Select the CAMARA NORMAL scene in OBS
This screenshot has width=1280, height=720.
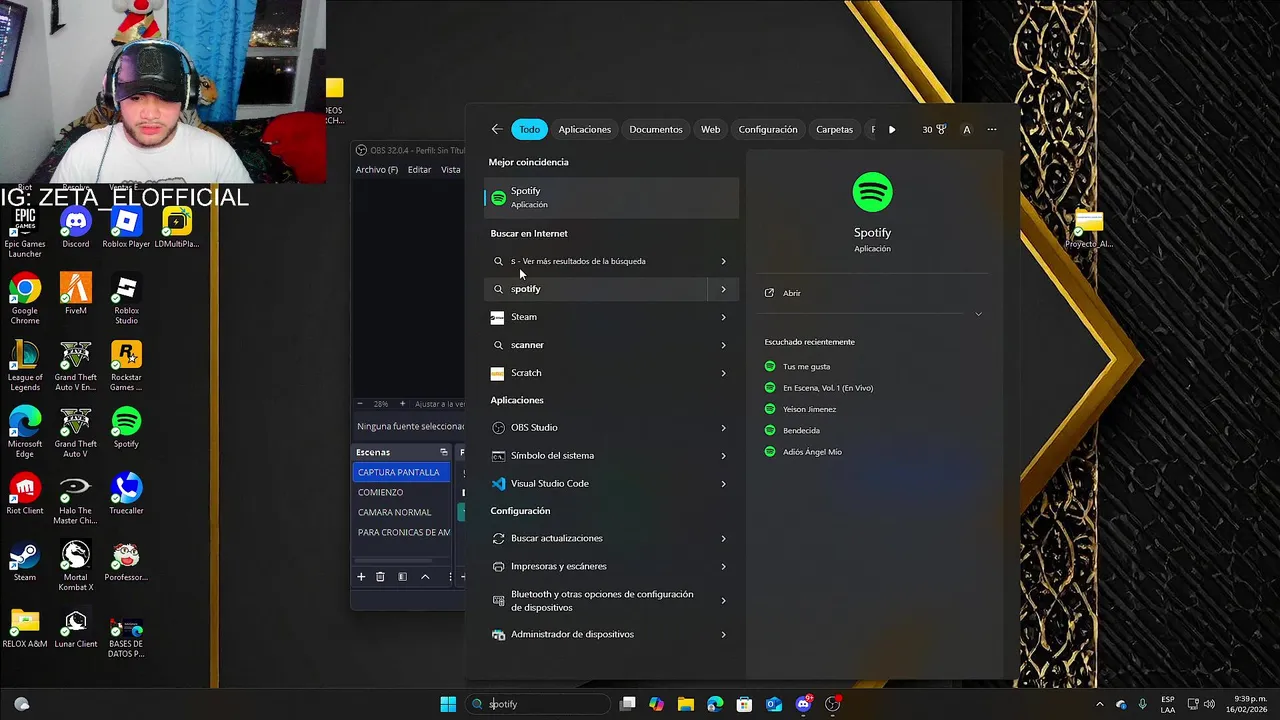(402, 512)
